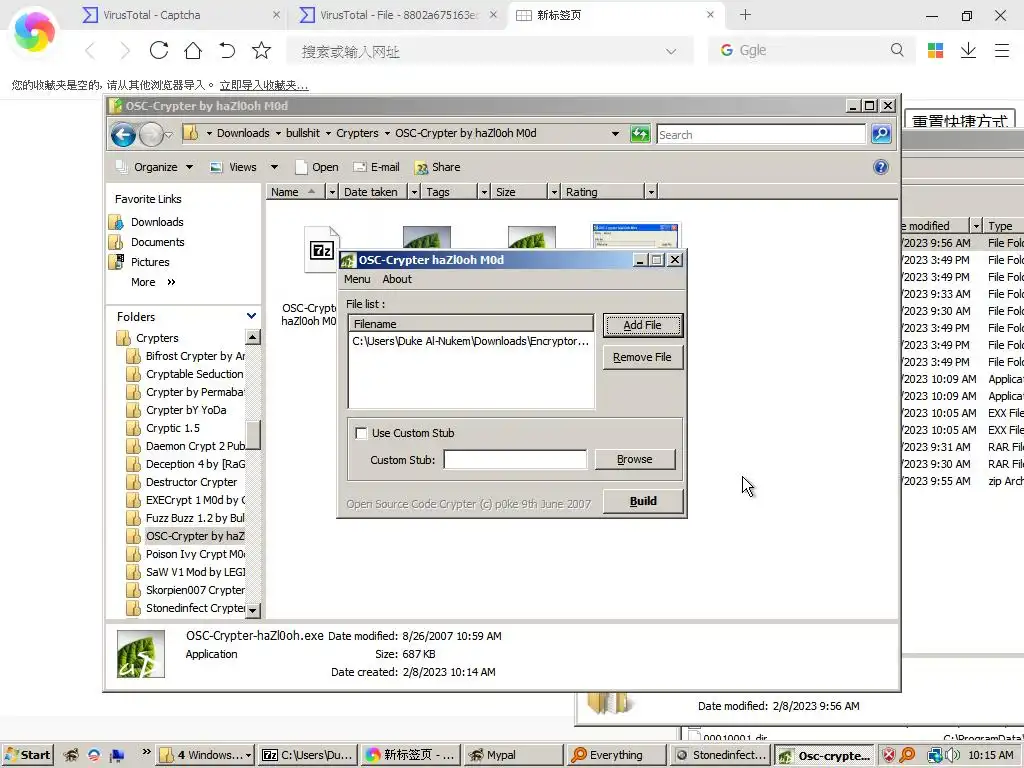This screenshot has height=768, width=1024.
Task: Click the Explorer search magnifier button
Action: [x=881, y=134]
